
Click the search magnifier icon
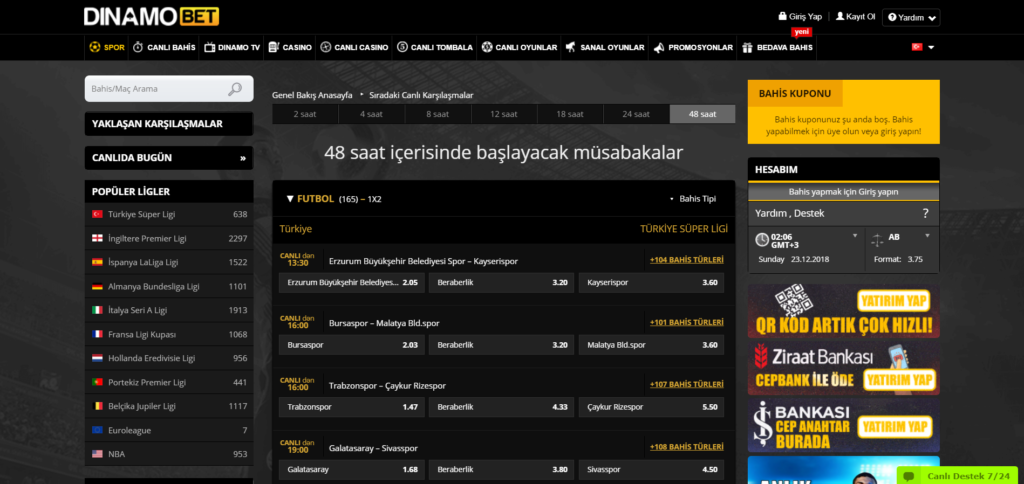tap(235, 89)
